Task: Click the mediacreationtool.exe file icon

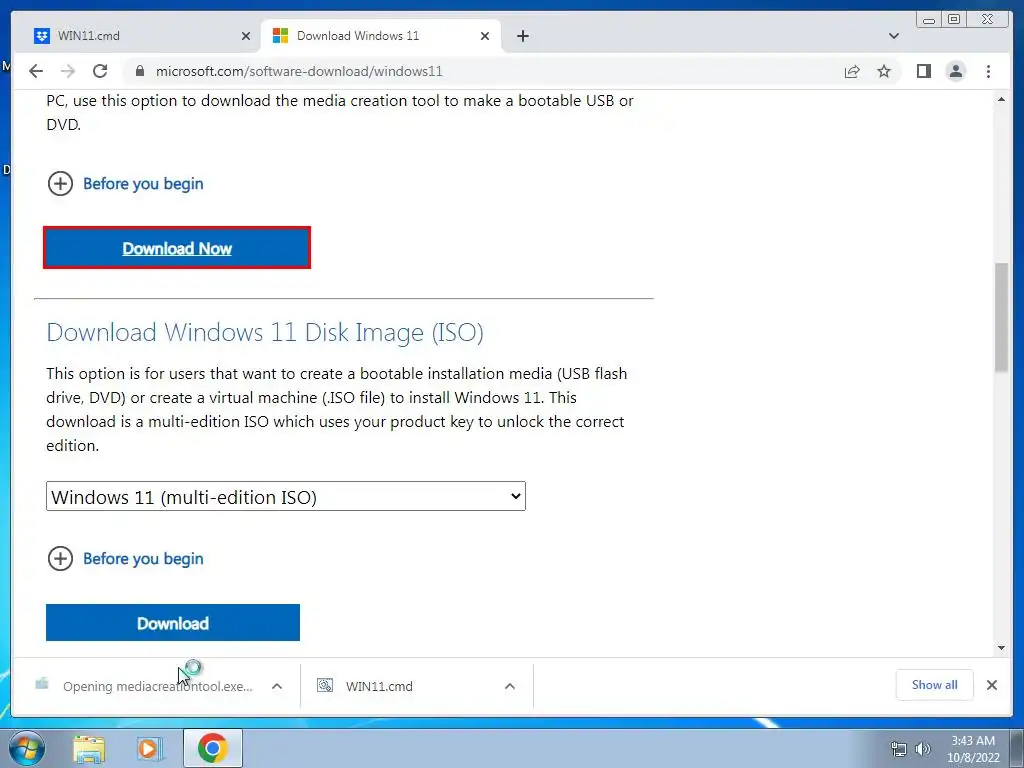Action: [x=42, y=684]
